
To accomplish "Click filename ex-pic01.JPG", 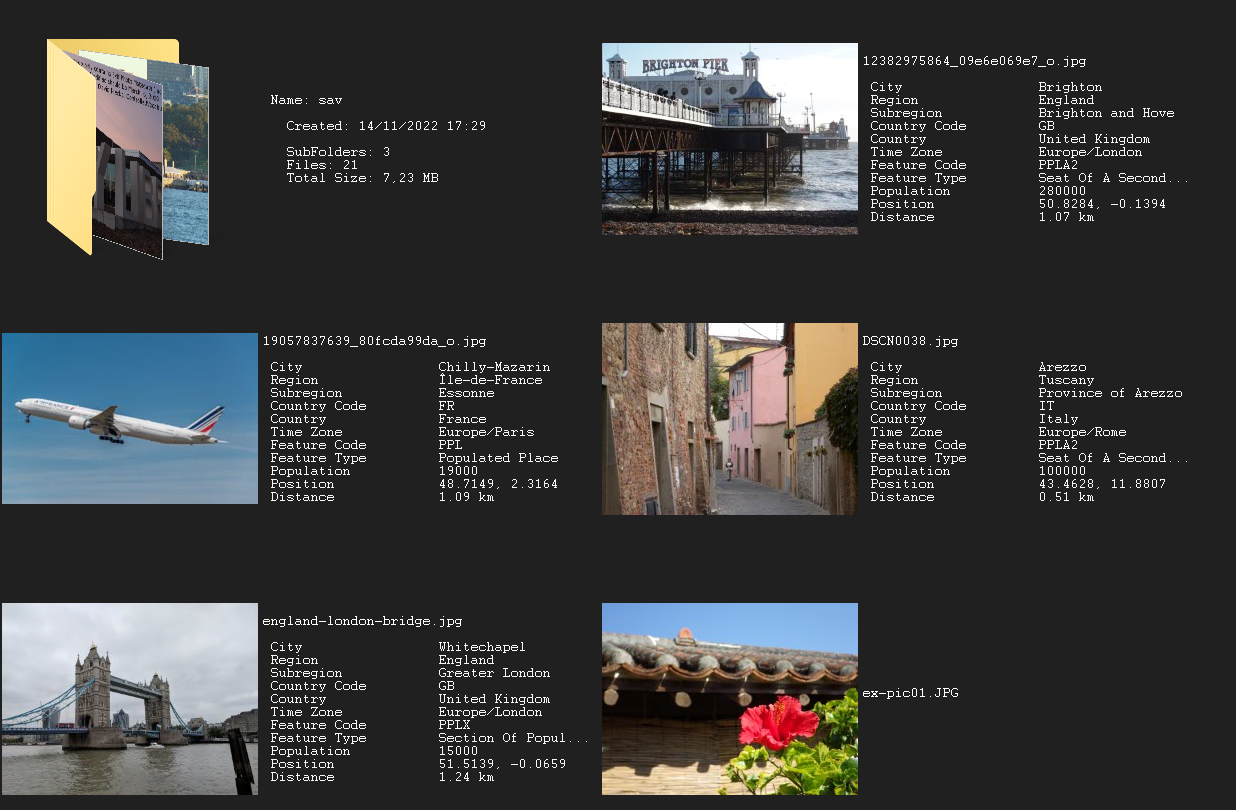I will 910,692.
